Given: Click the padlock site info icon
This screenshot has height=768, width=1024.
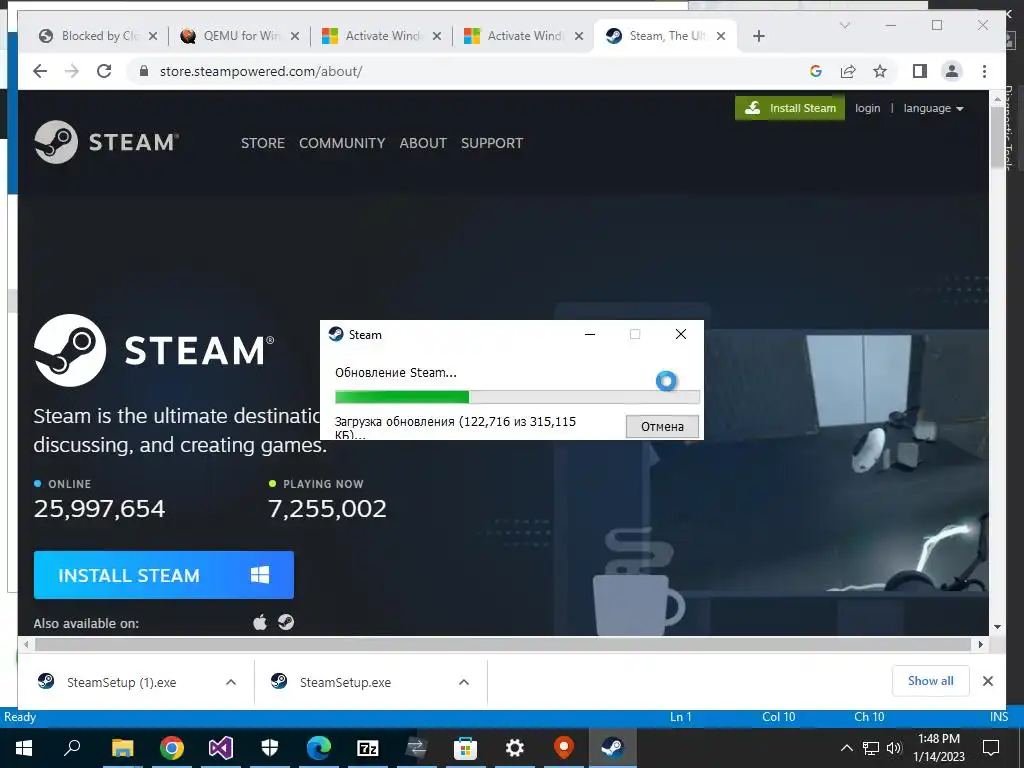Looking at the screenshot, I should [144, 71].
